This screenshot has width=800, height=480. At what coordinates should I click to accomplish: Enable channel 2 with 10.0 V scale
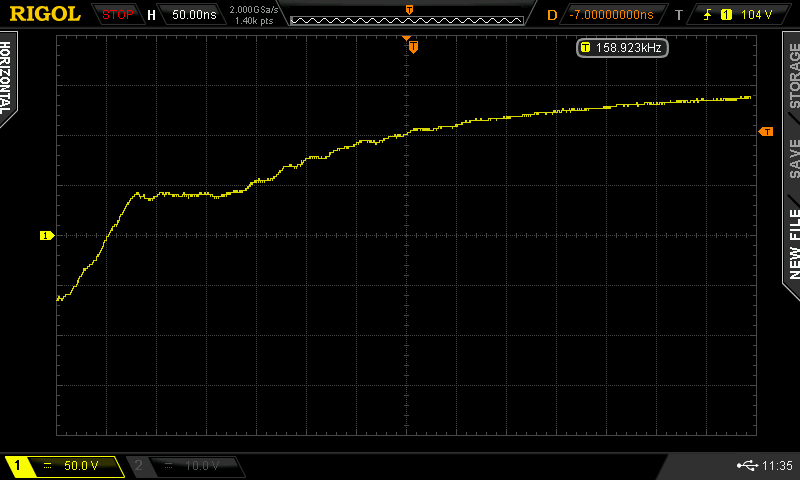(x=184, y=466)
